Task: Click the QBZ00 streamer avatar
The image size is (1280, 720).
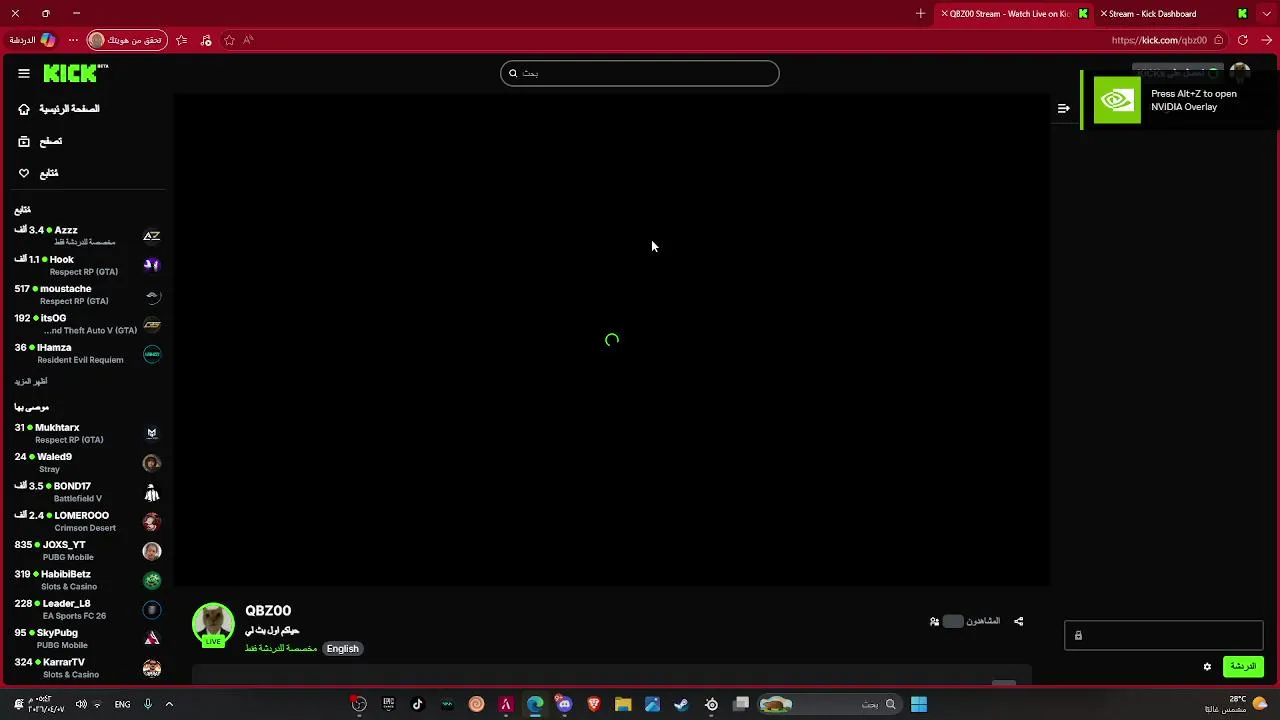Action: [x=213, y=624]
